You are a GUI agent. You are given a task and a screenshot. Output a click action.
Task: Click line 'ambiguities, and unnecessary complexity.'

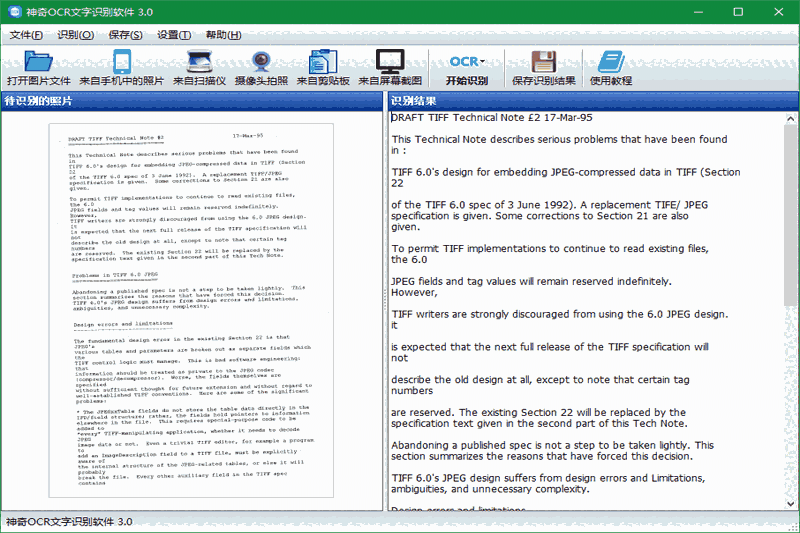click(x=490, y=489)
